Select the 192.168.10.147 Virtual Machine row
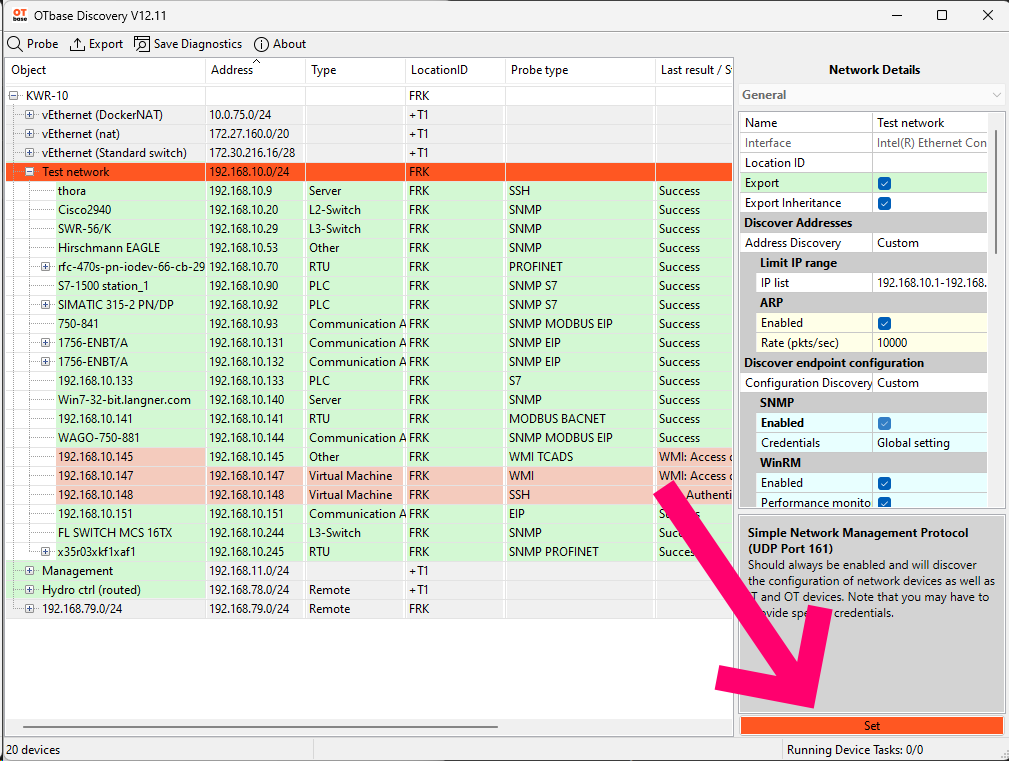This screenshot has height=761, width=1009. tap(369, 475)
